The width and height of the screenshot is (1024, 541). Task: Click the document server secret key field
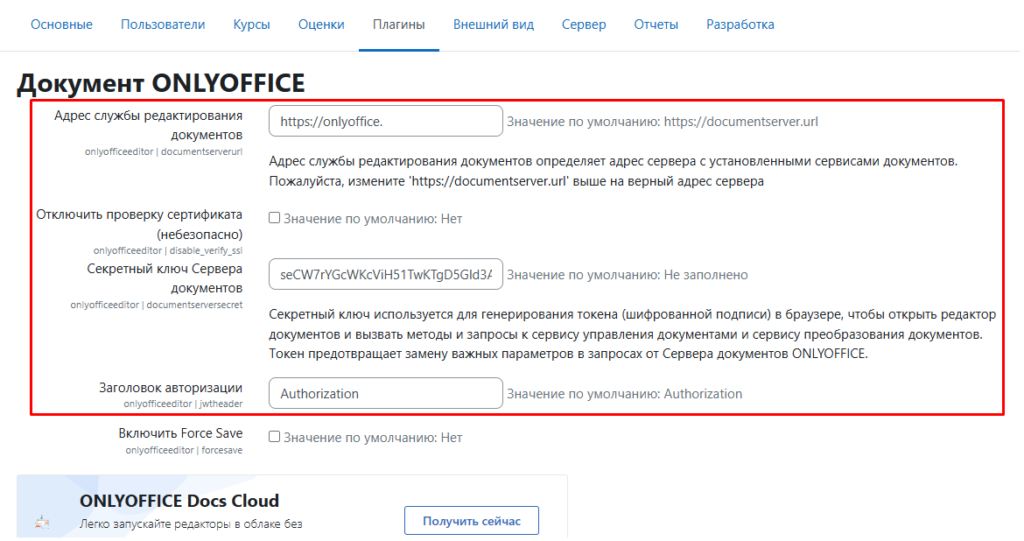click(x=385, y=274)
